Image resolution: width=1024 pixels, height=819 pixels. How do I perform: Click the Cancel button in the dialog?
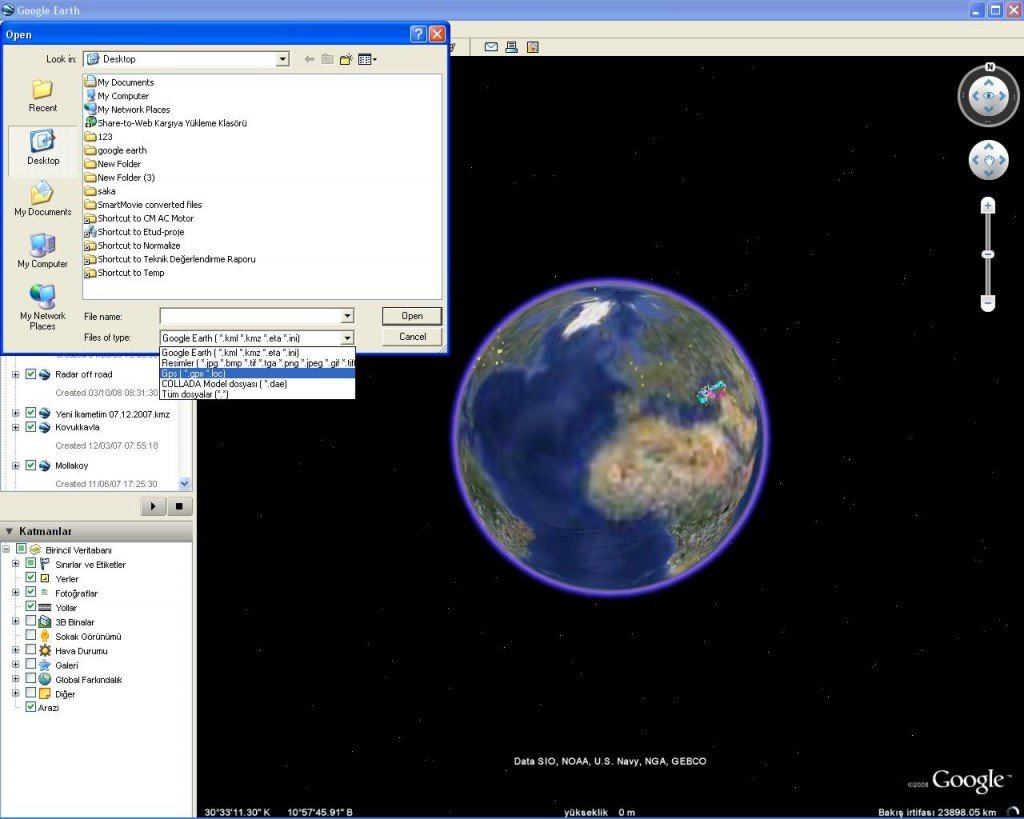click(x=412, y=337)
